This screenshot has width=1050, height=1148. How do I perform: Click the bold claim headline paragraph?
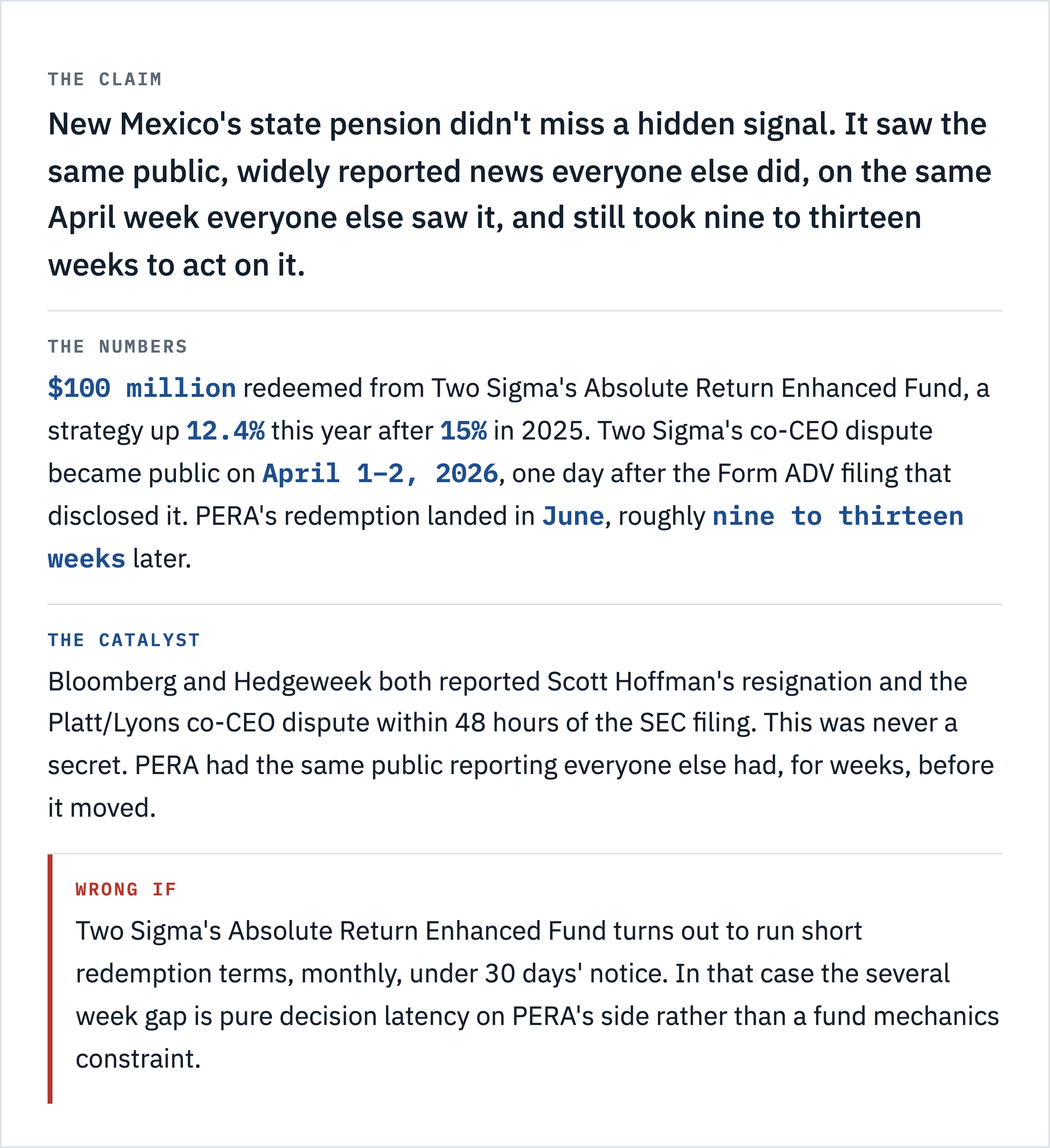click(x=520, y=194)
